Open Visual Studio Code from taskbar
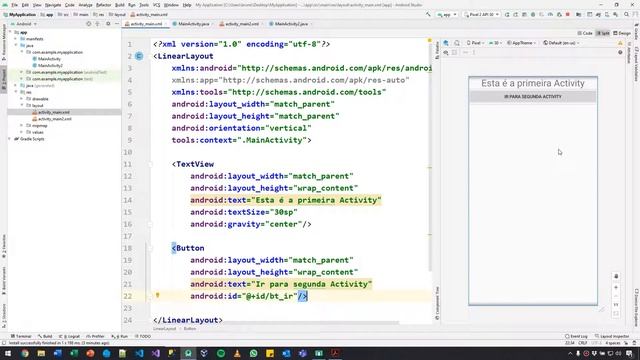 [x=139, y=353]
